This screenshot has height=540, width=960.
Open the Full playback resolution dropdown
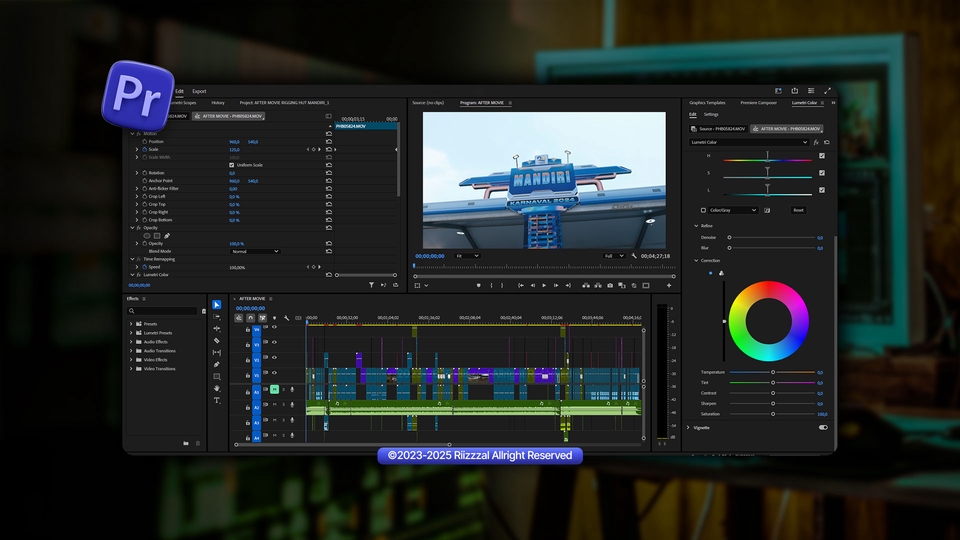pyautogui.click(x=613, y=256)
